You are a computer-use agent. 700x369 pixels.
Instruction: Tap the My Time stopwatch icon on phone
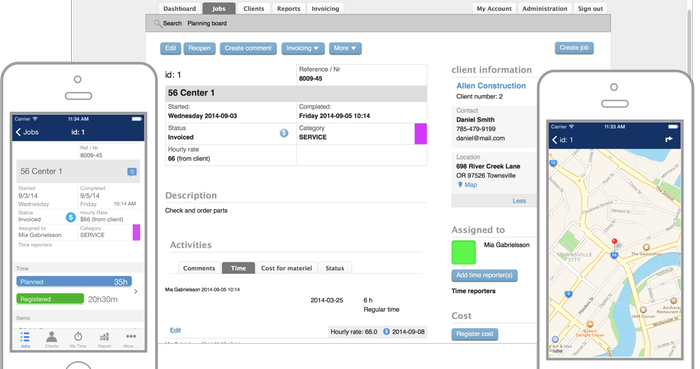[x=78, y=337]
